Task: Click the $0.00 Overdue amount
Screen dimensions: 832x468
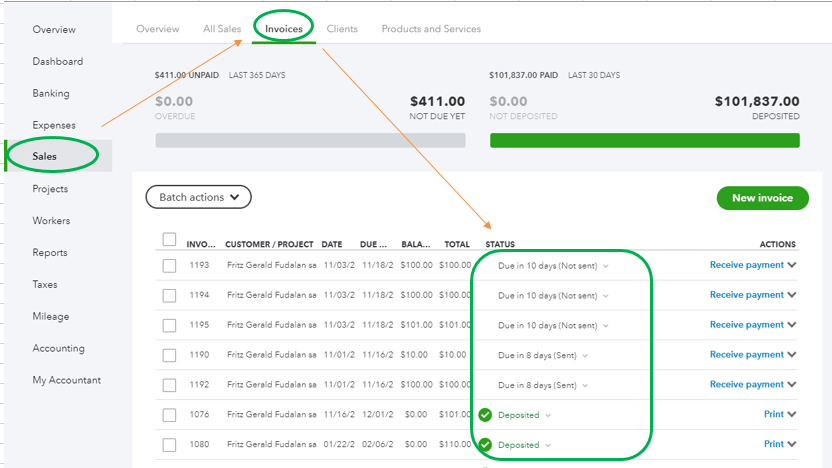Action: point(174,101)
